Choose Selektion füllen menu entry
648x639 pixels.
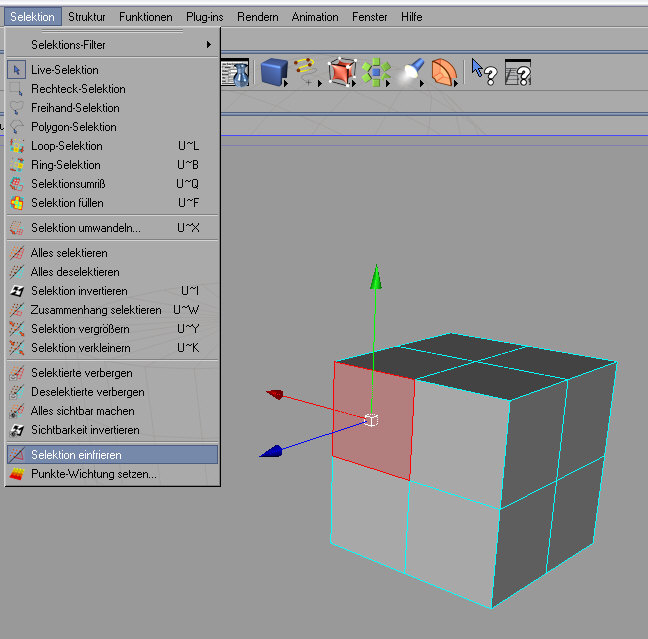112,203
